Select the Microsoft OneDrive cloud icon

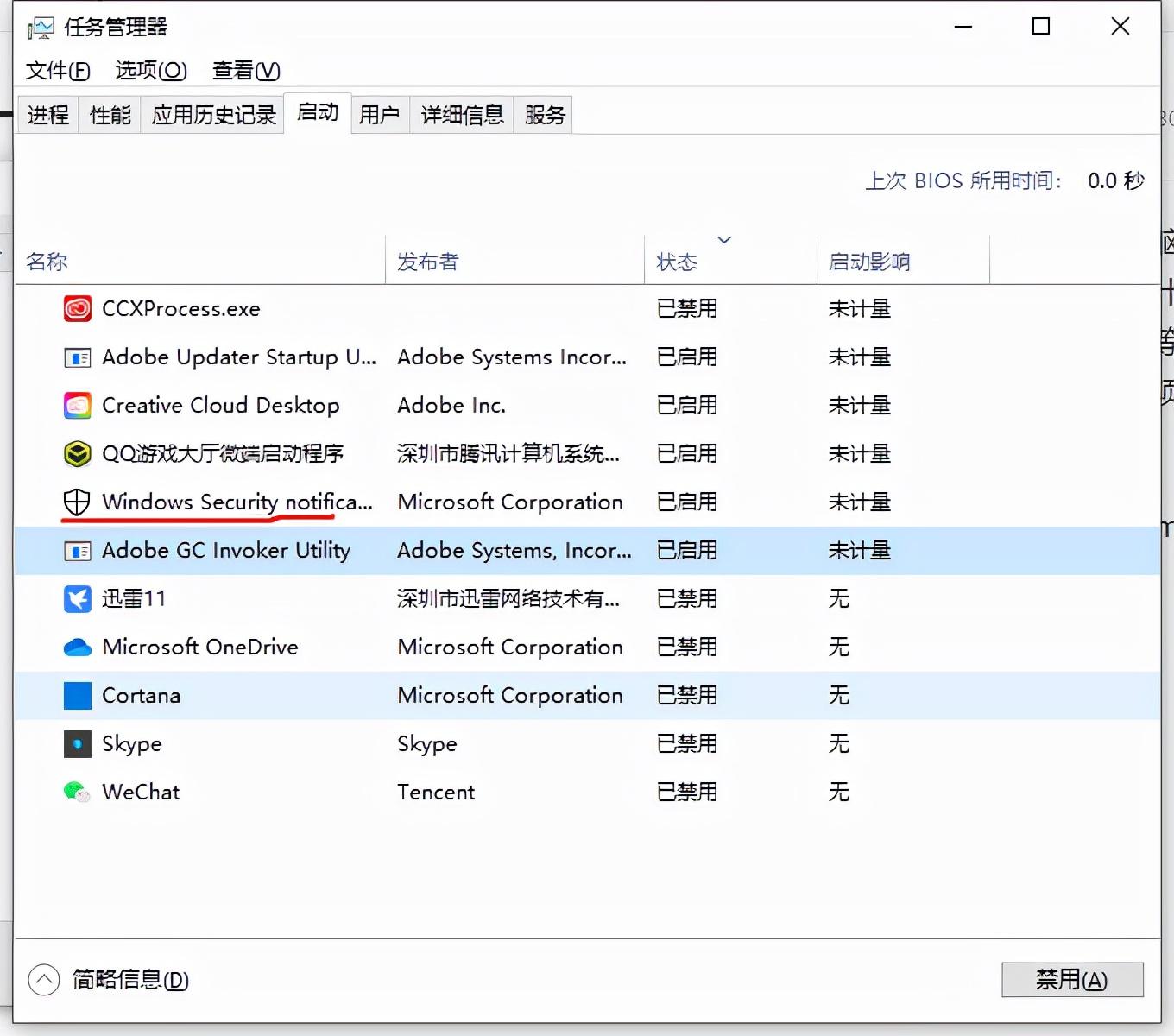click(x=78, y=647)
